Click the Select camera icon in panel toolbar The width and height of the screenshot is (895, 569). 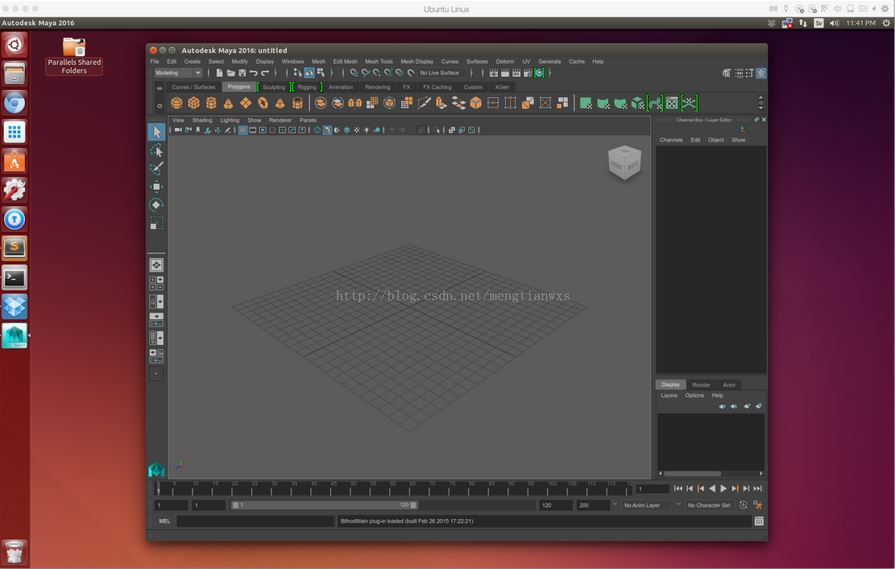click(178, 130)
